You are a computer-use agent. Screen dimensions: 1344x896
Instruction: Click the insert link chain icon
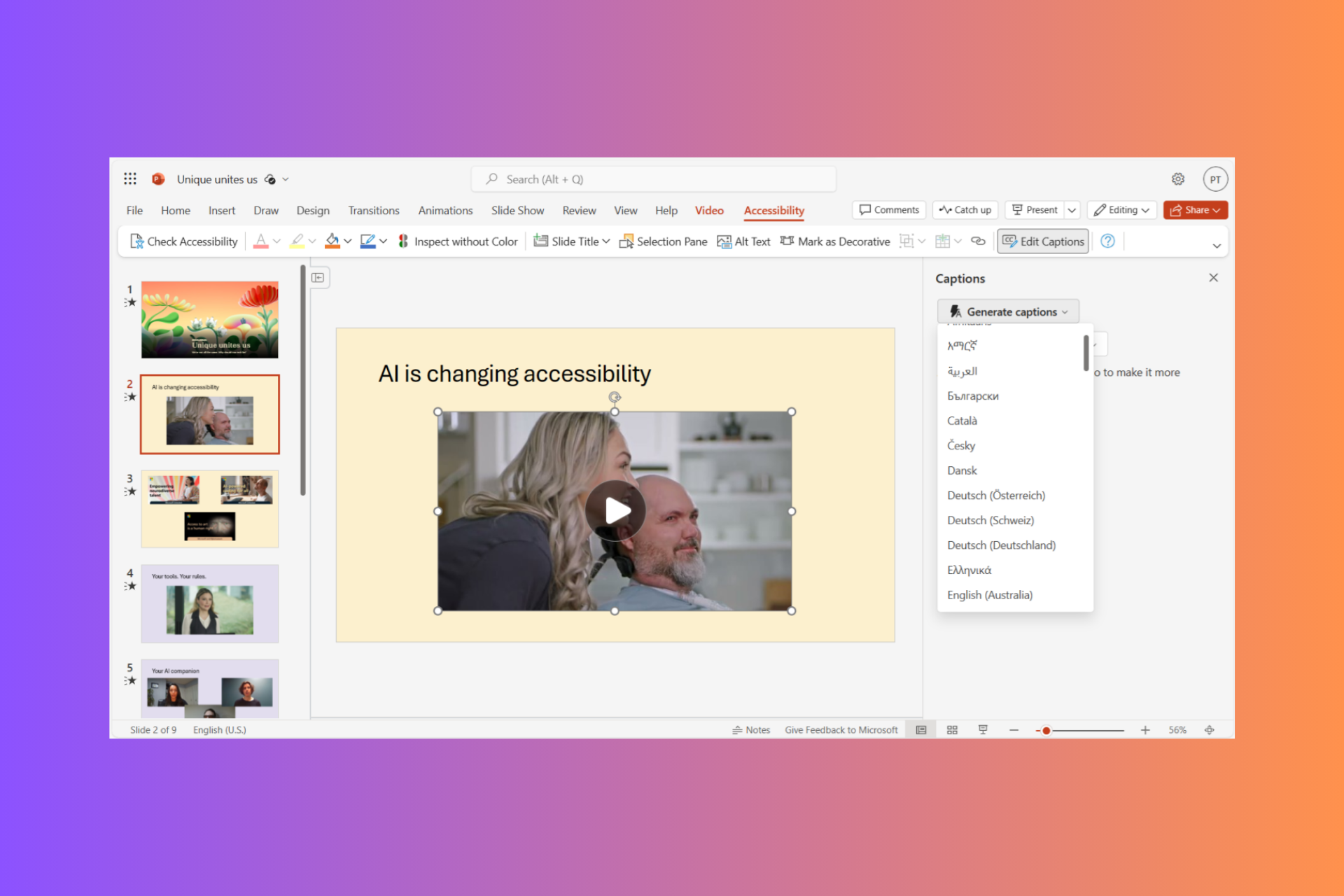978,241
